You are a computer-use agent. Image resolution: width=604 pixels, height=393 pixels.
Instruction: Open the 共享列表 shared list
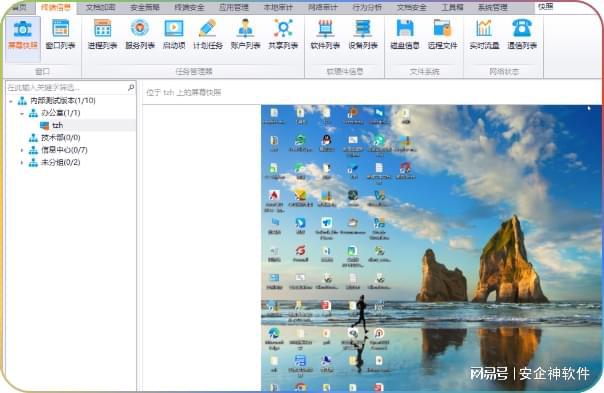point(283,35)
